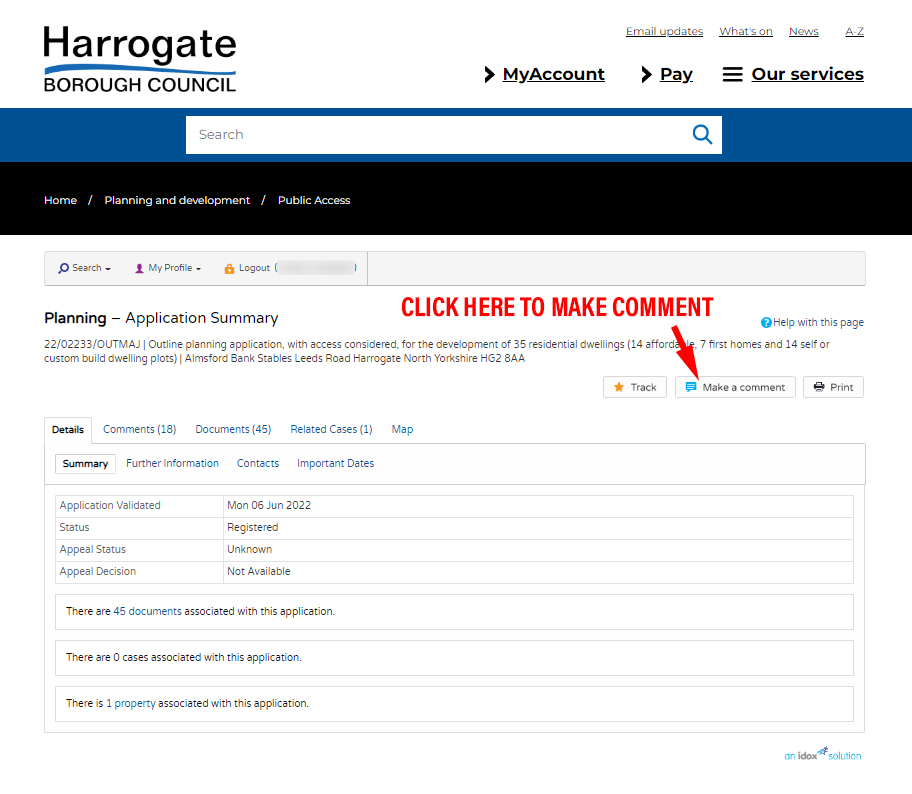Screen dimensions: 912x794
Task: Select the Related Cases (1) tab
Action: pyautogui.click(x=331, y=429)
